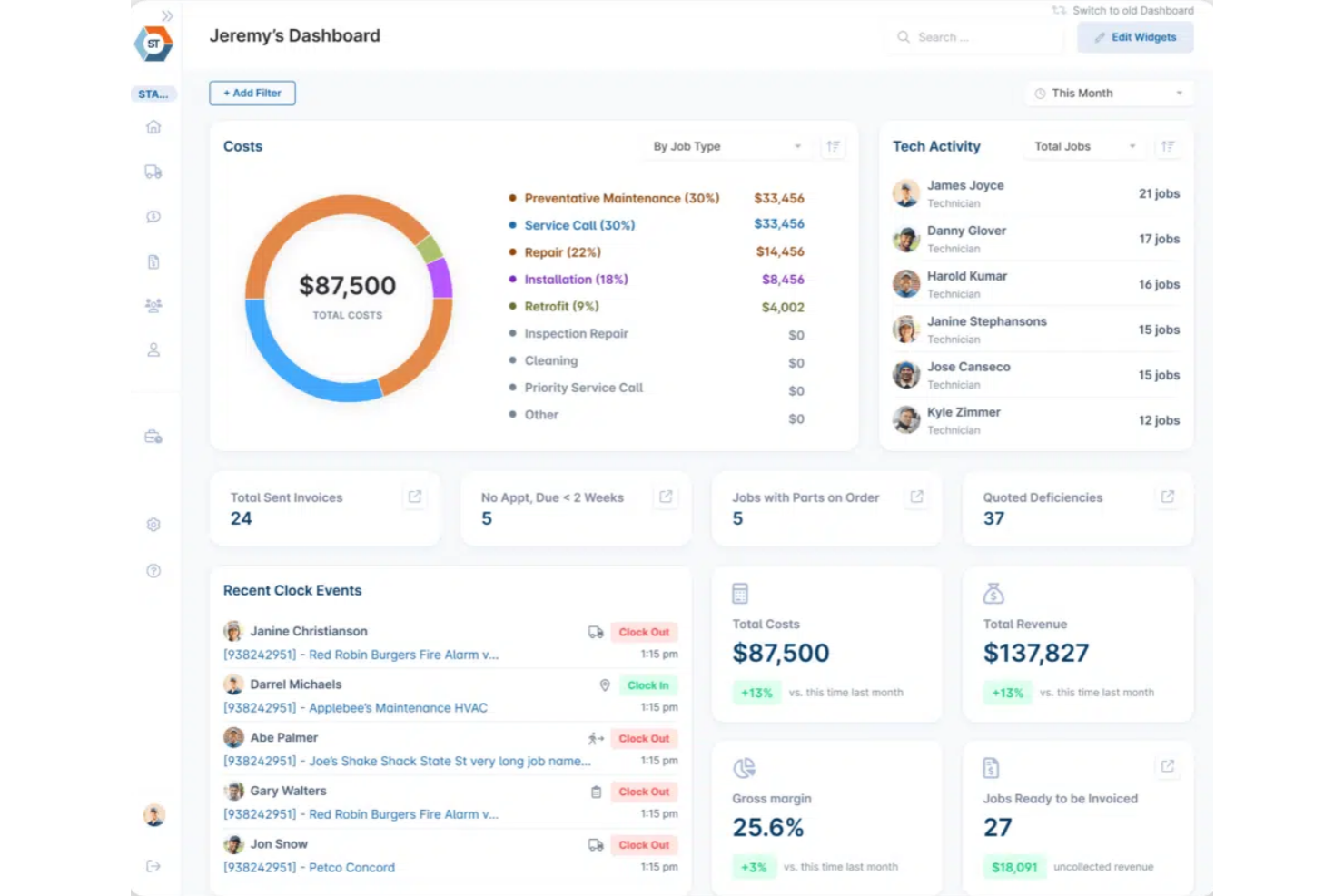Open the toolbox icon in the sidebar
The image size is (1344, 896).
tap(153, 437)
